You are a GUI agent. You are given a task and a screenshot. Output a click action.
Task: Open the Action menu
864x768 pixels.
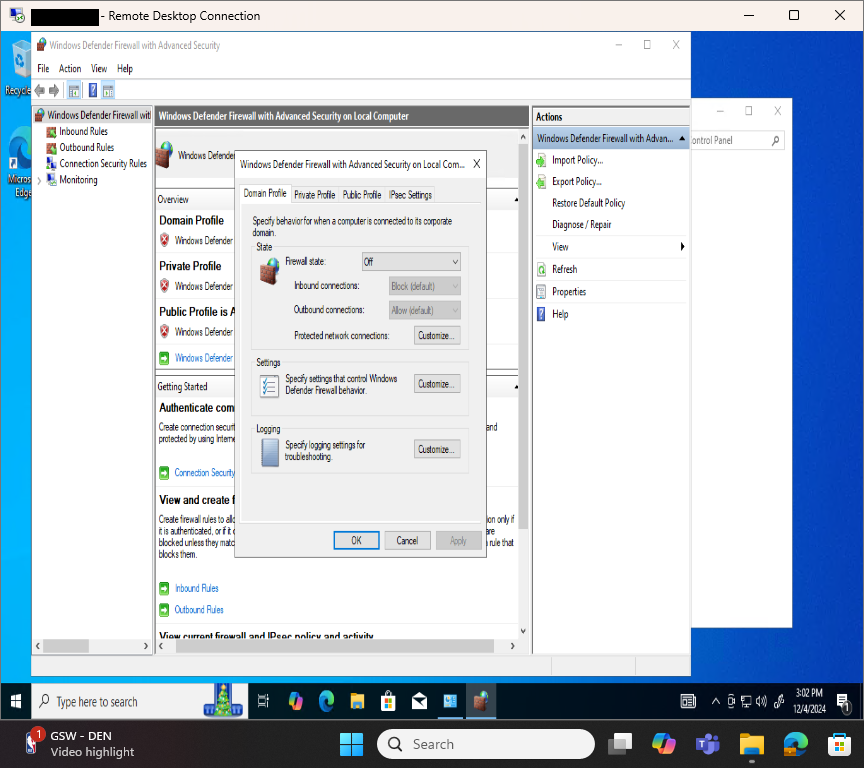click(70, 69)
